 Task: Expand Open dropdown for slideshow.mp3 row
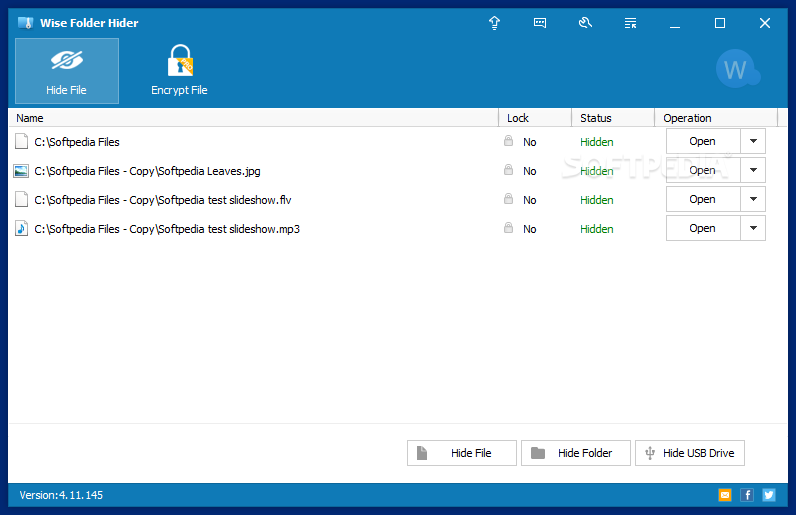tap(753, 229)
